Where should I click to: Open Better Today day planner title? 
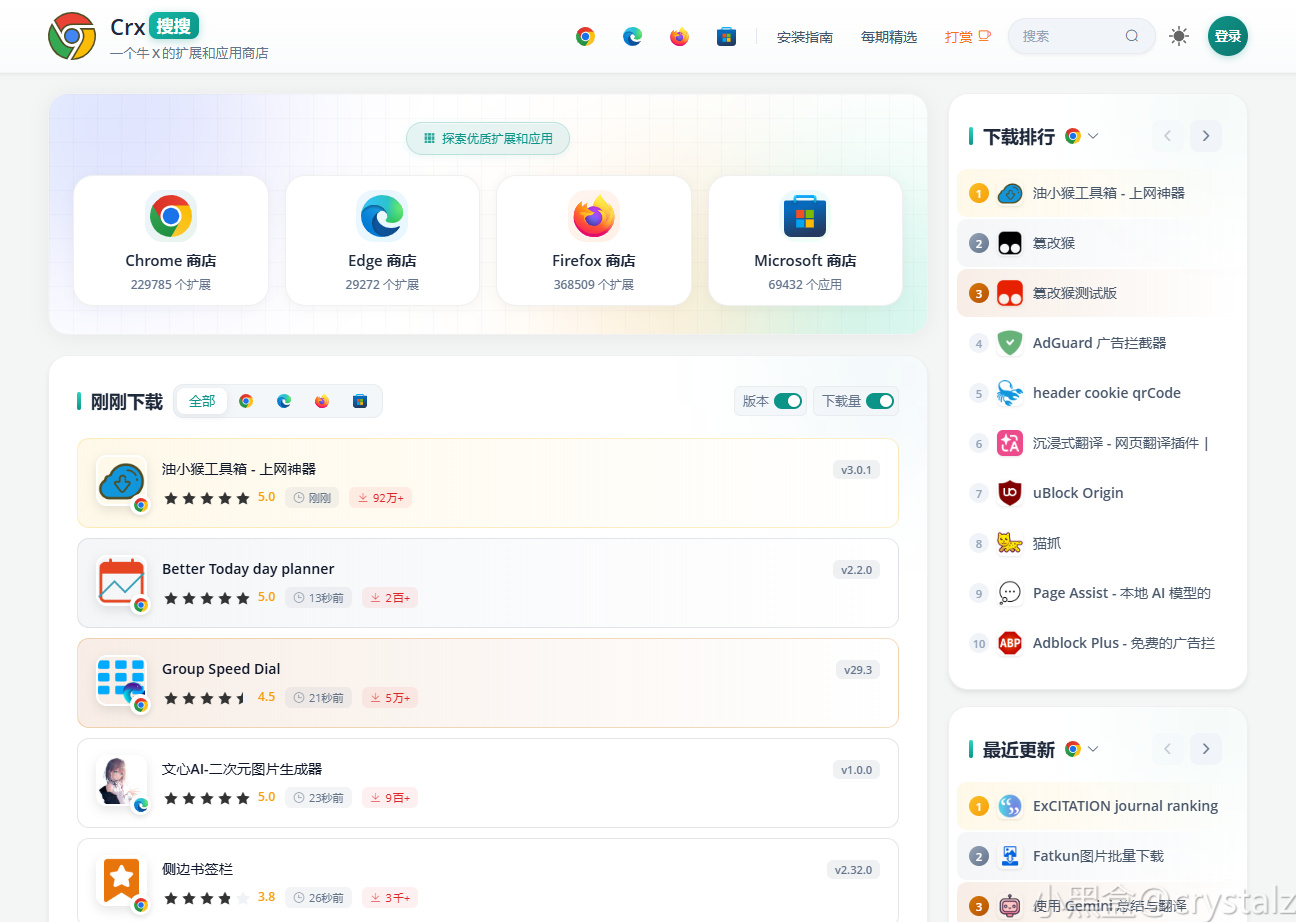coord(248,569)
